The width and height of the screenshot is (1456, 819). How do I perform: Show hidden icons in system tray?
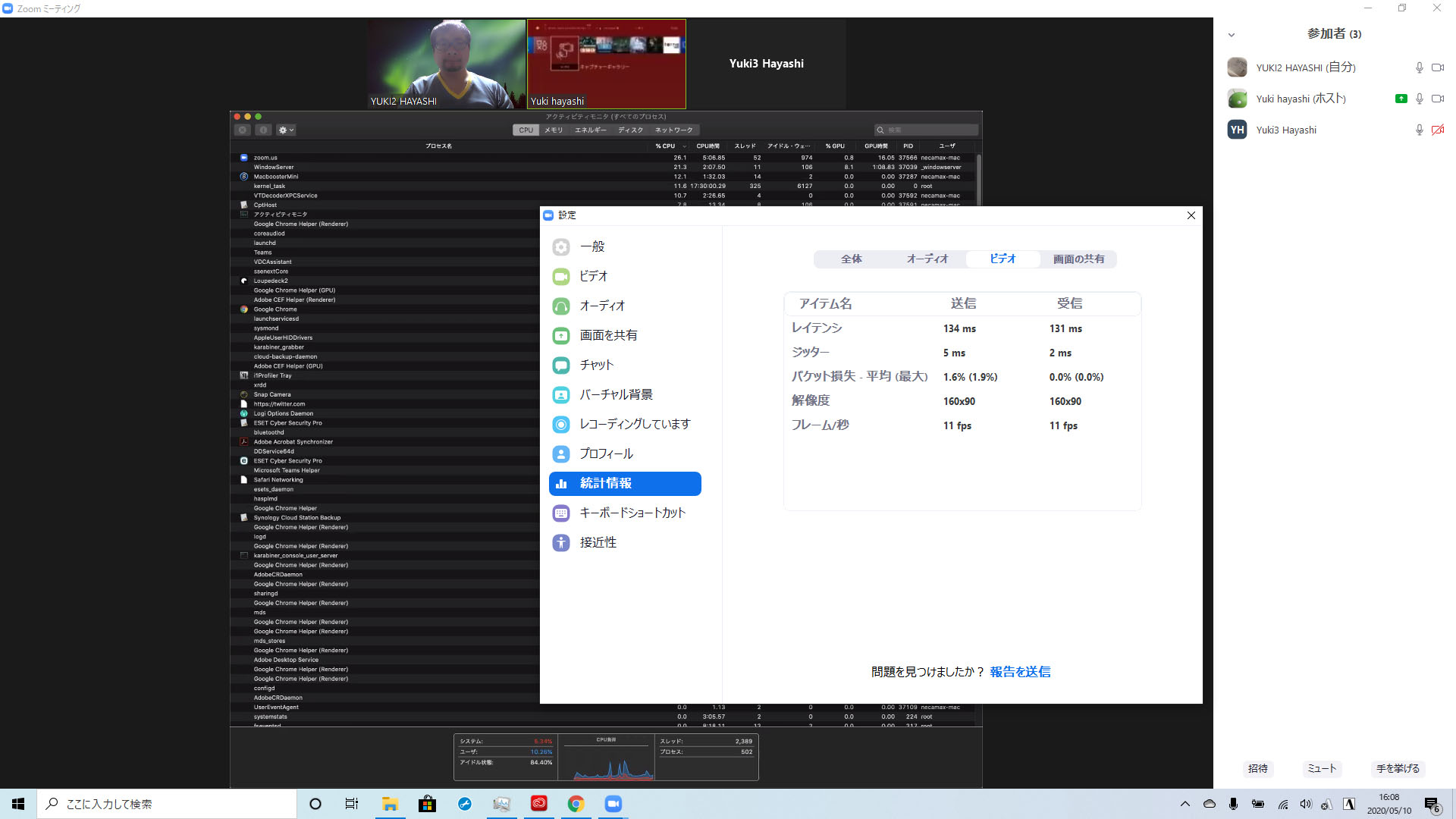tap(1185, 804)
